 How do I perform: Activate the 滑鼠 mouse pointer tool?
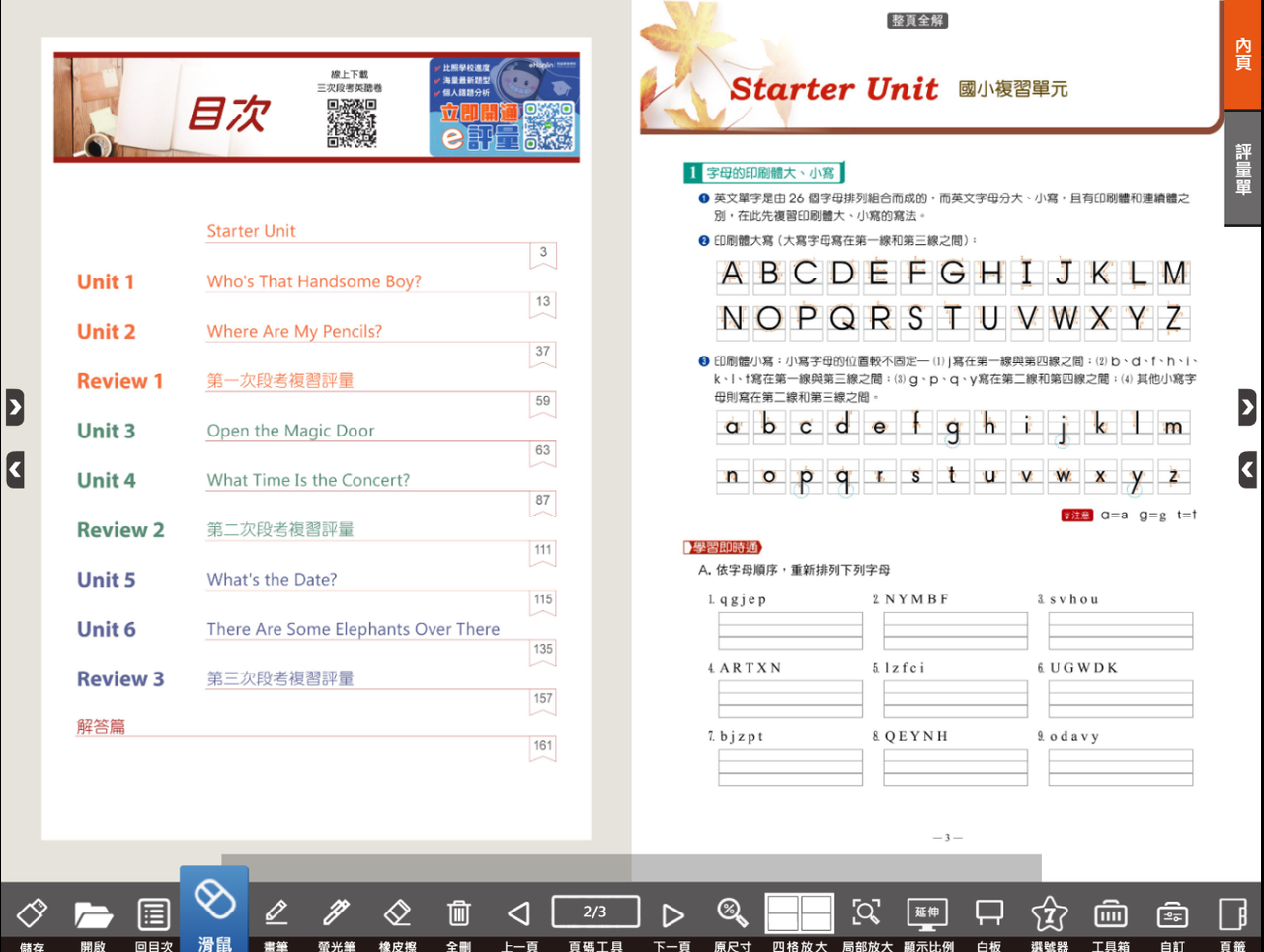(x=214, y=910)
